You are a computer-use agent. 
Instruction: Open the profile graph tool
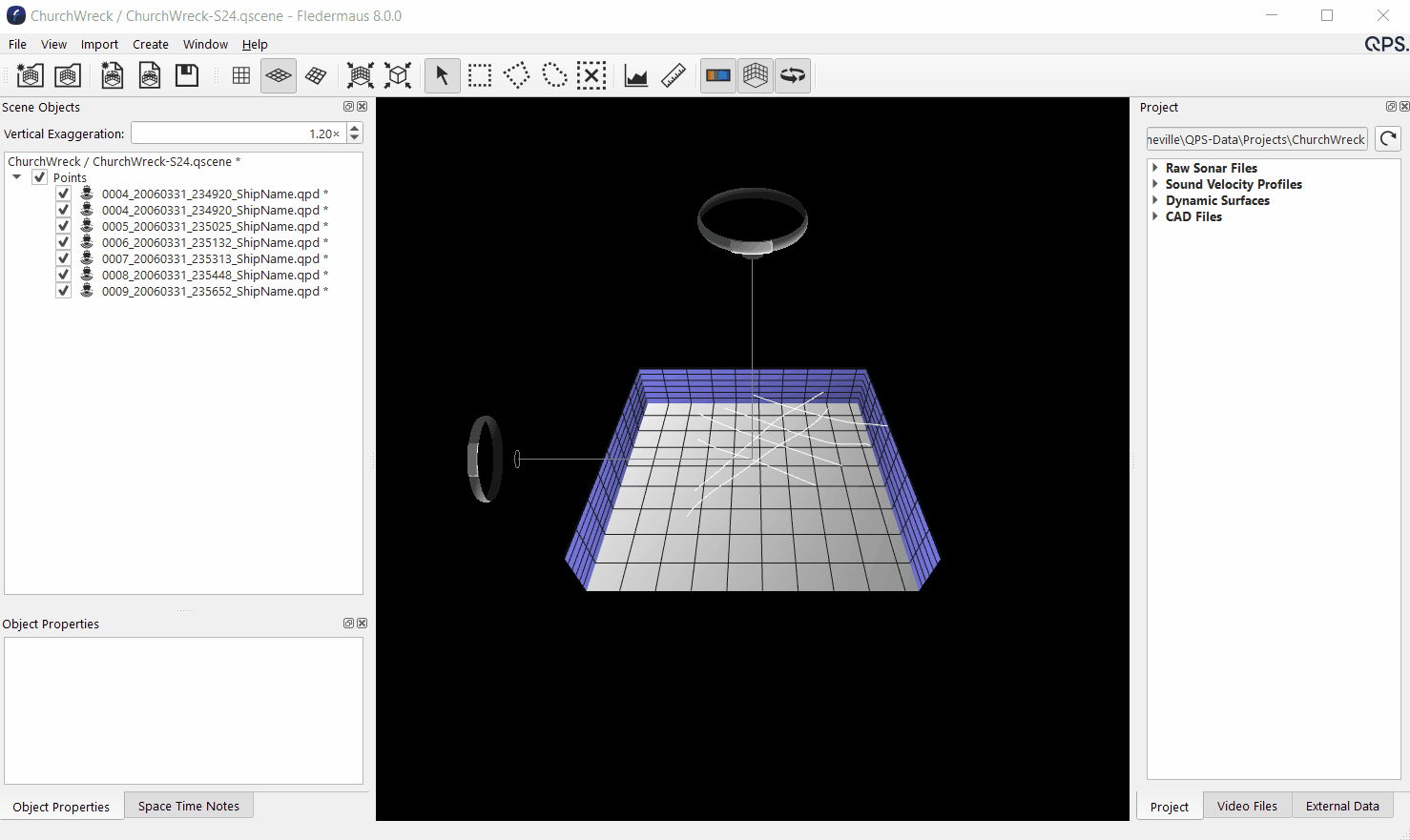636,75
